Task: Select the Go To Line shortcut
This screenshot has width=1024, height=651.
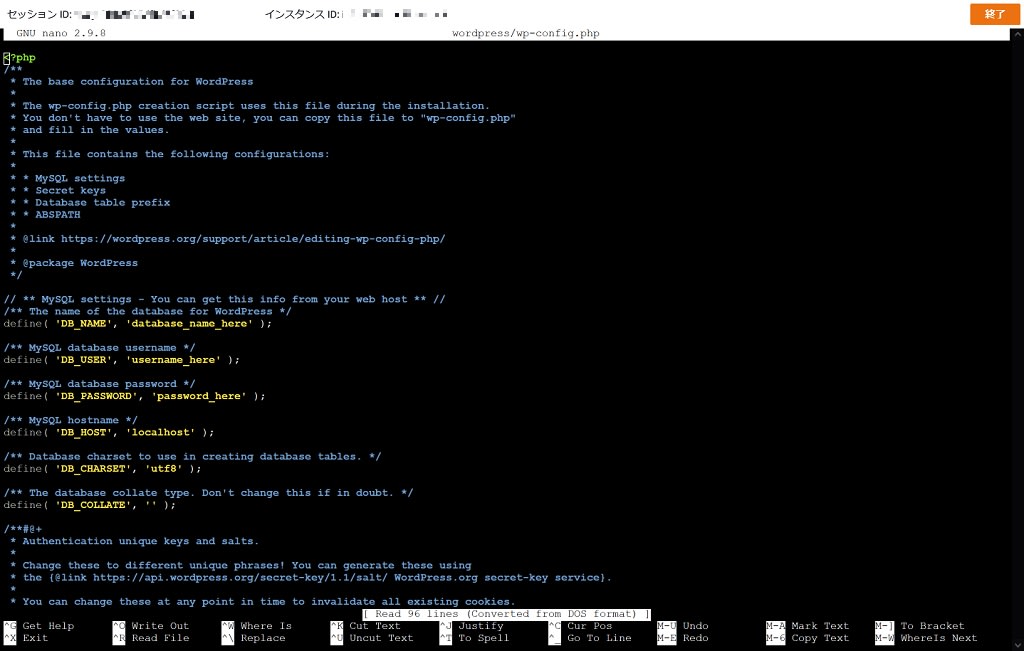Action: pos(590,638)
